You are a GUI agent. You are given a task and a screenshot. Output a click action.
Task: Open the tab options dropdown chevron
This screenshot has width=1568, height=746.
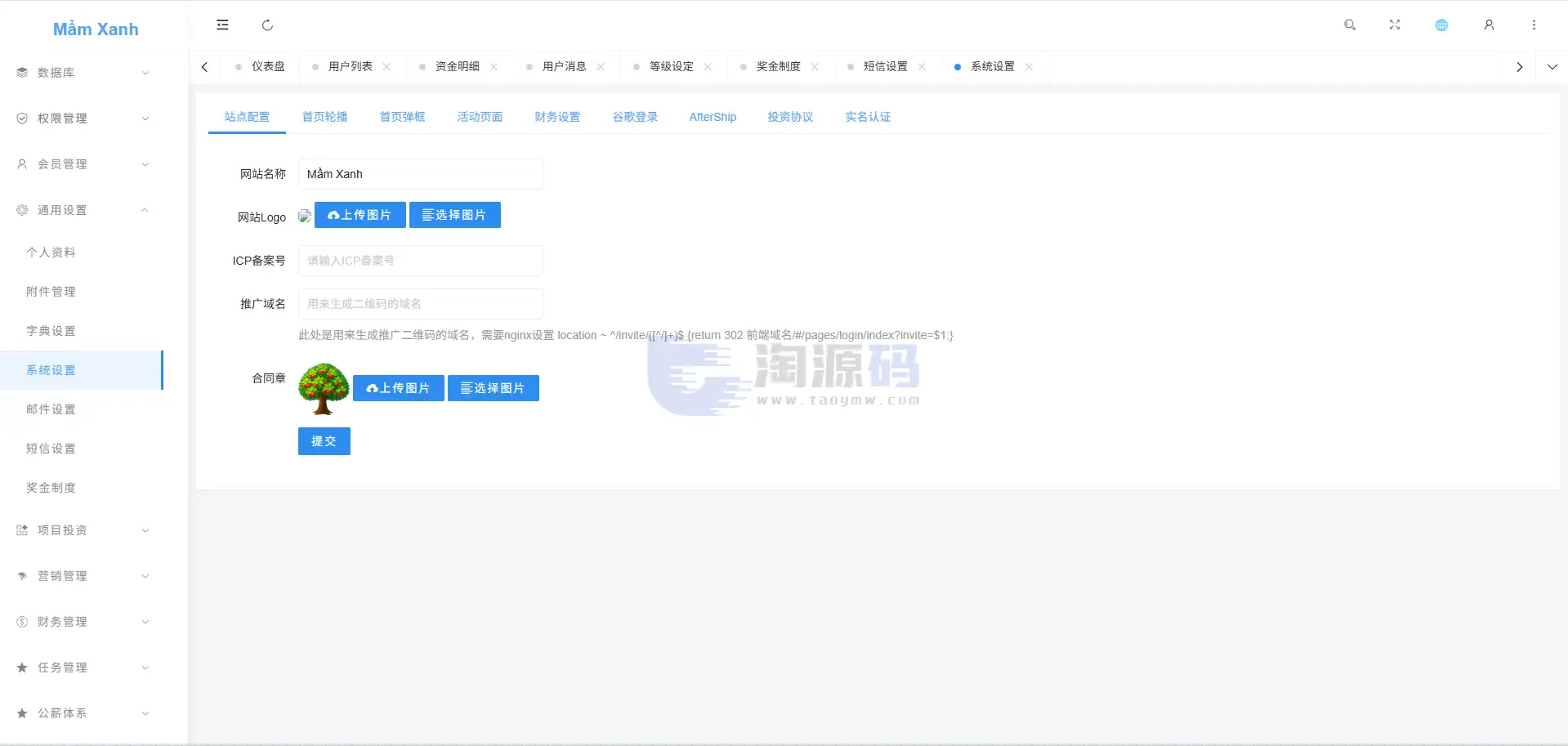1552,67
